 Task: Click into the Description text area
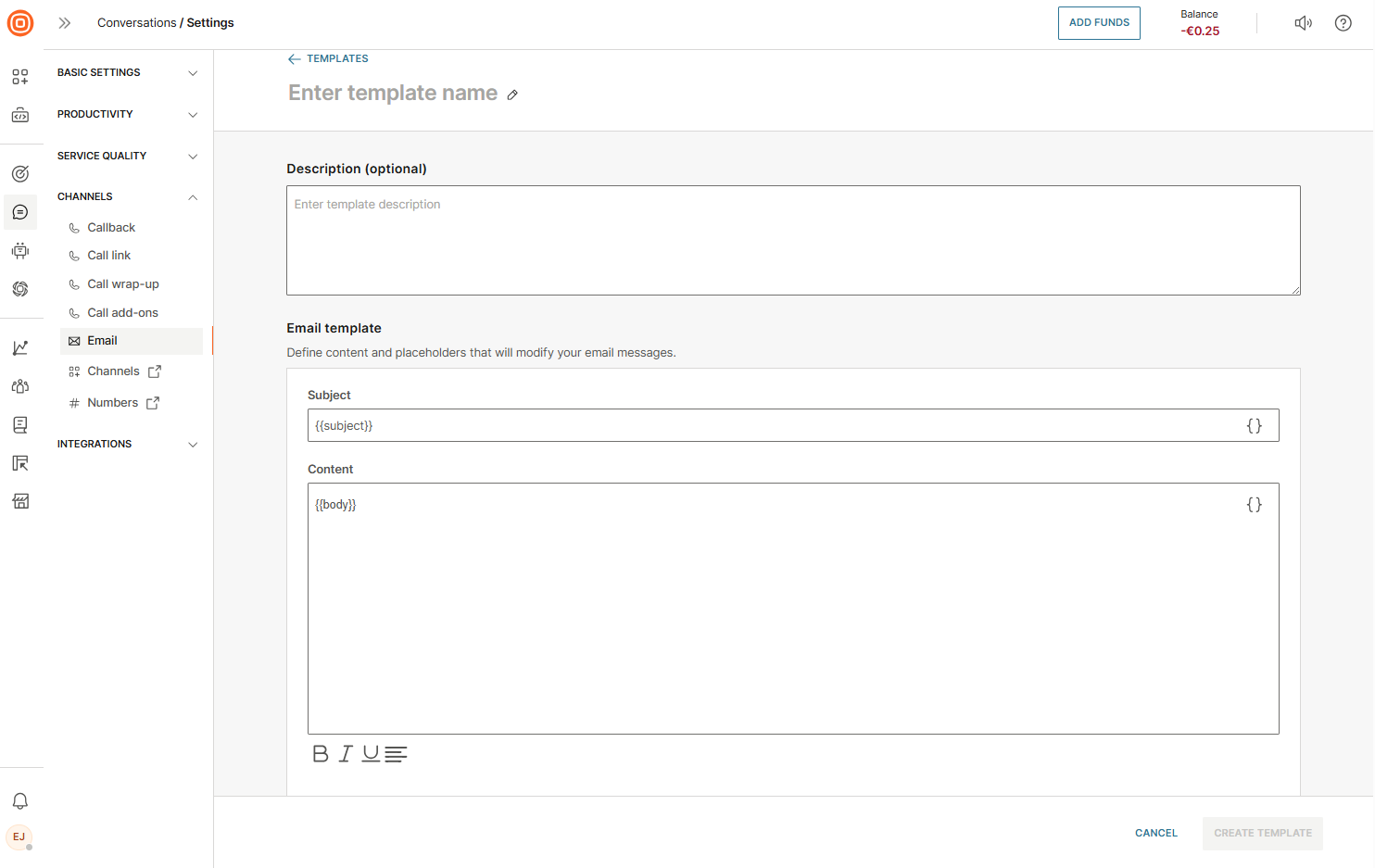coord(793,241)
